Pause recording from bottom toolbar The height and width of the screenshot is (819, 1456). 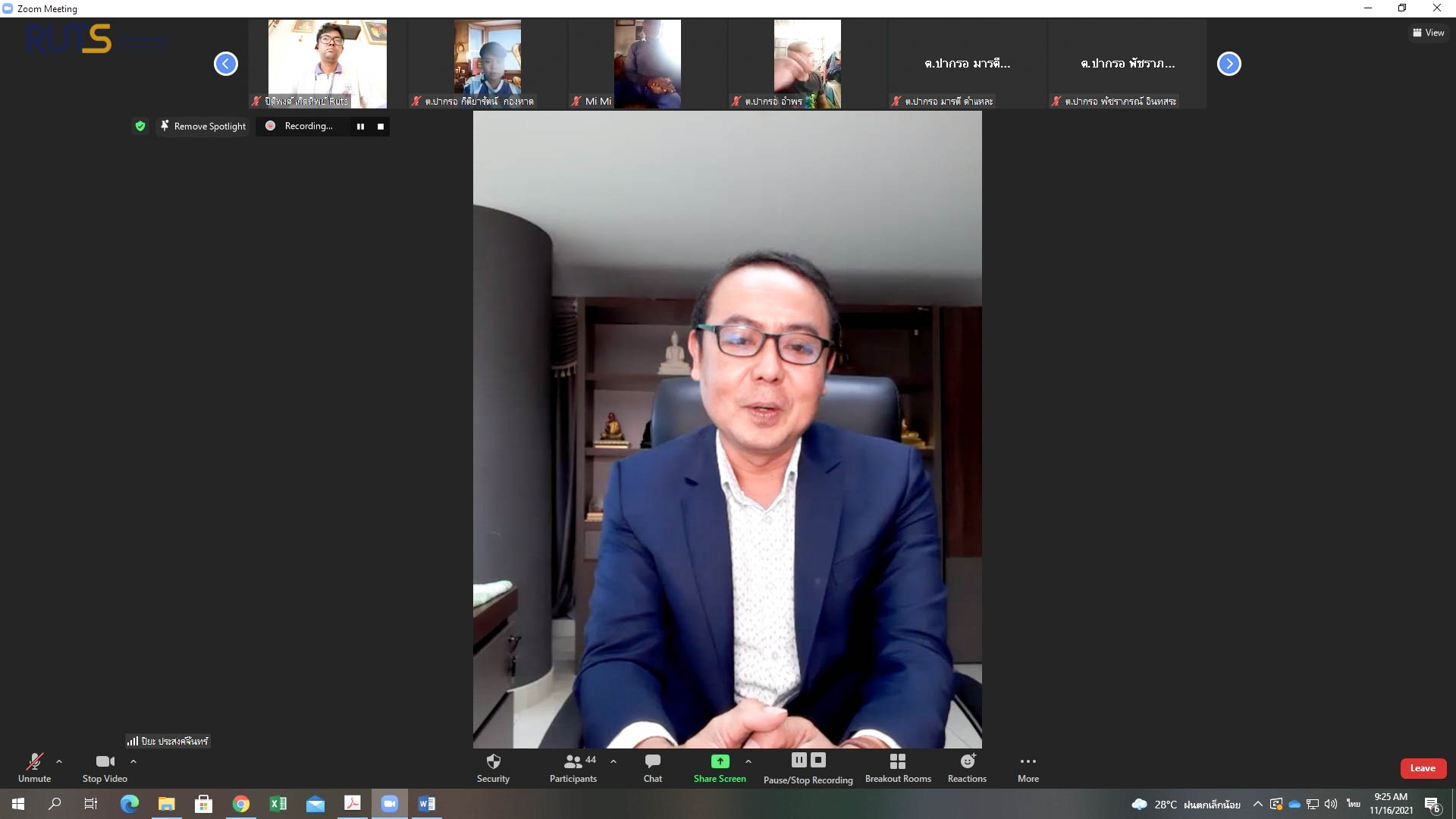(799, 760)
